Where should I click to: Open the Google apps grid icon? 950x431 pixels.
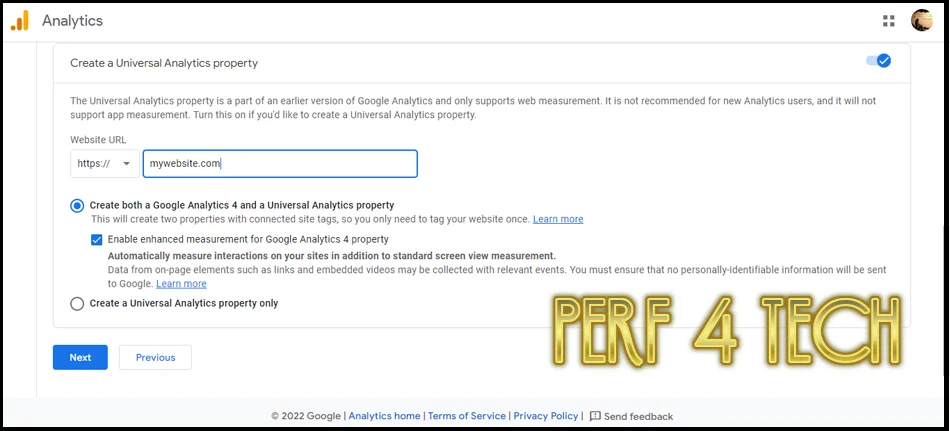pyautogui.click(x=889, y=21)
